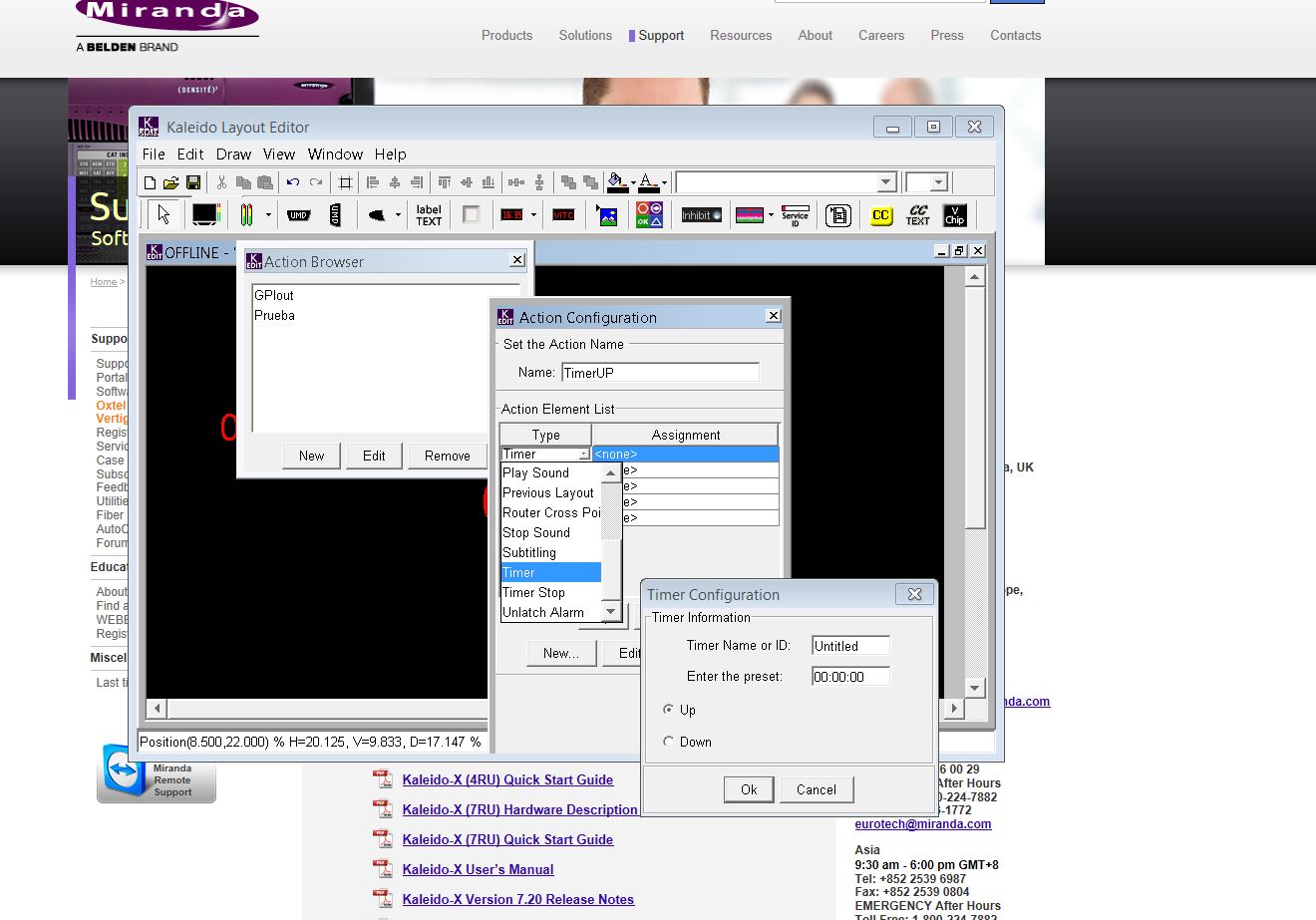Click type list scrollbar down arrow
1316x920 pixels.
(x=611, y=612)
